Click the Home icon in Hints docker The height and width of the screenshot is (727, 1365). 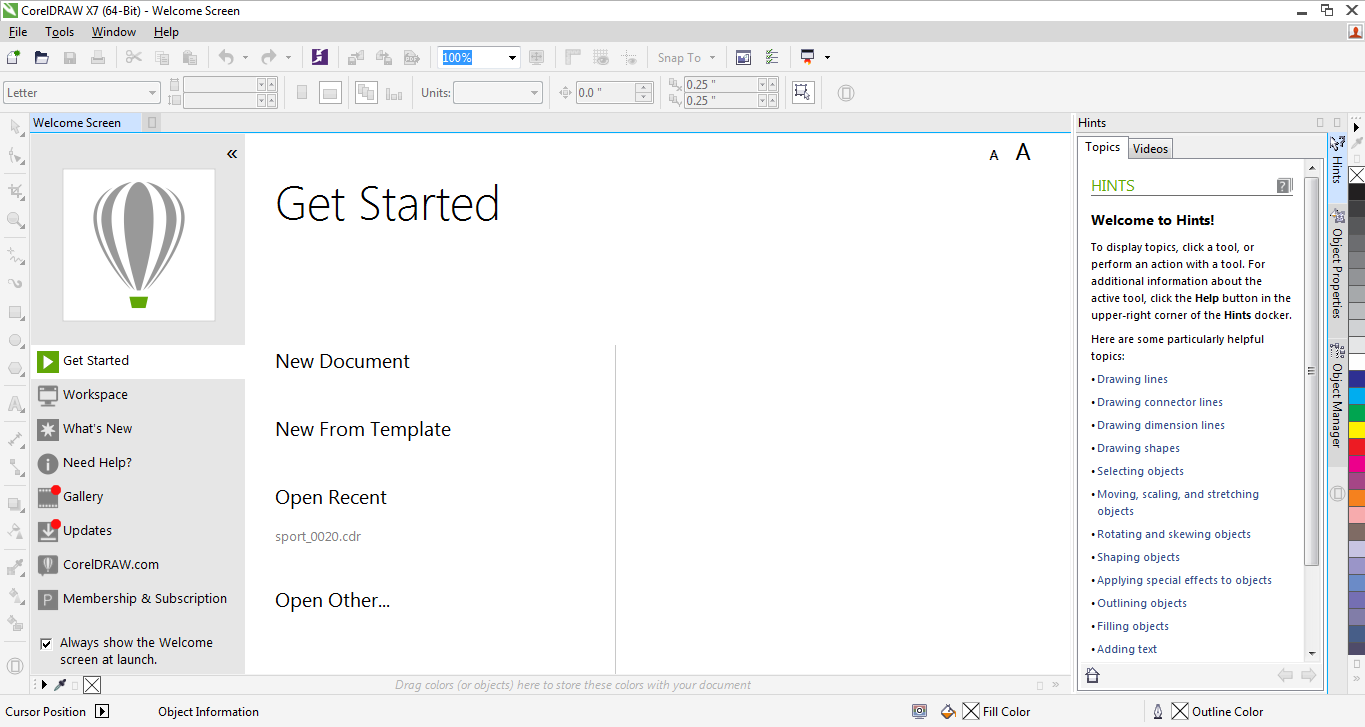1092,676
